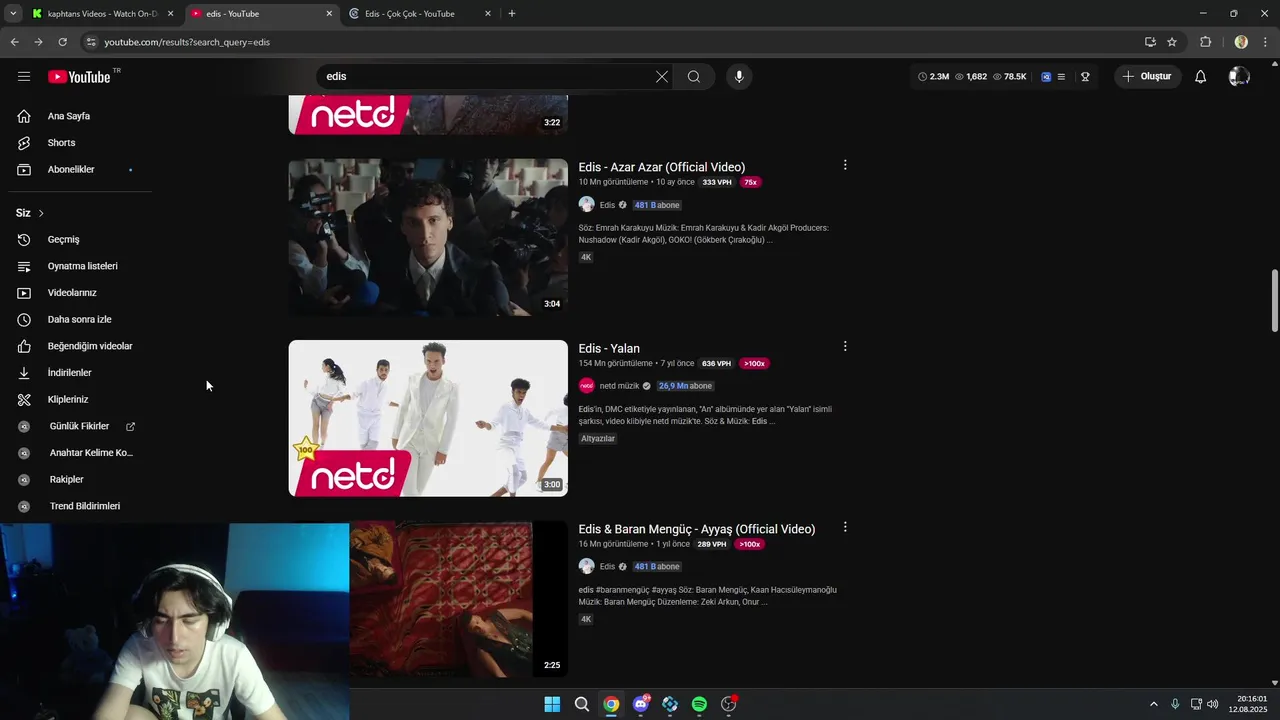Play the Azar Azar thumbnail
This screenshot has width=1280, height=720.
click(x=428, y=237)
